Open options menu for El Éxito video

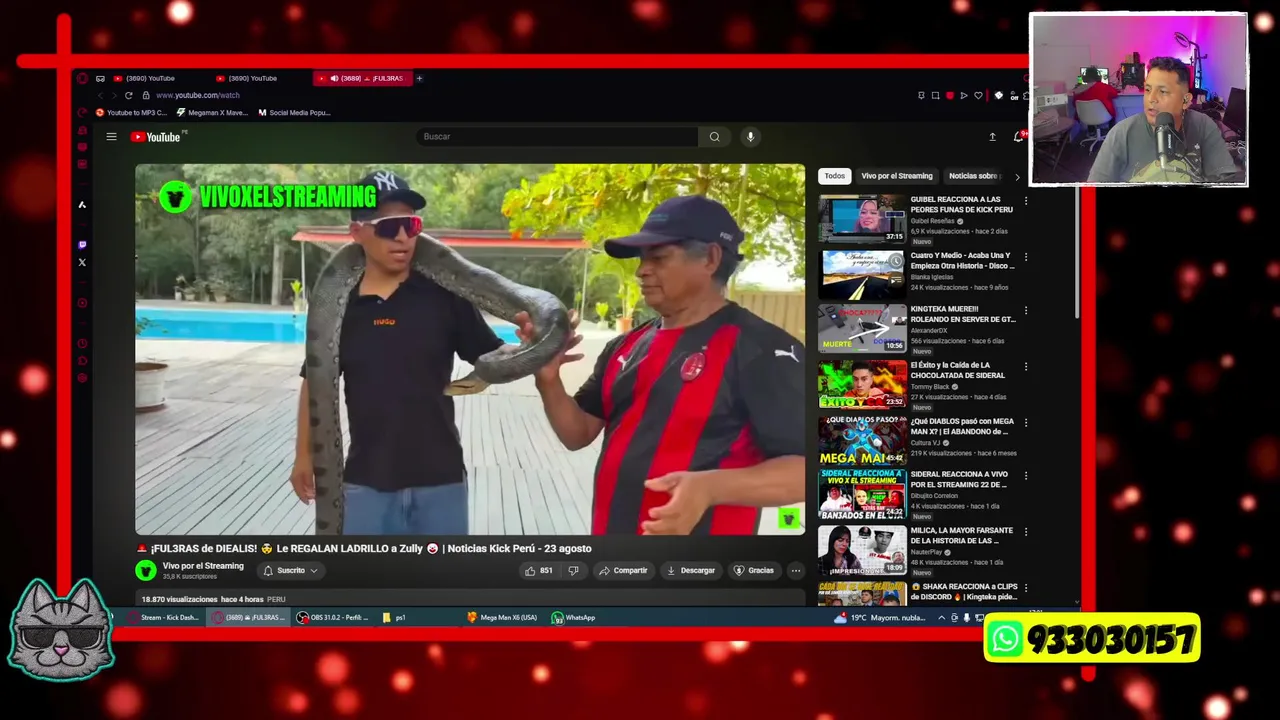[x=1025, y=367]
